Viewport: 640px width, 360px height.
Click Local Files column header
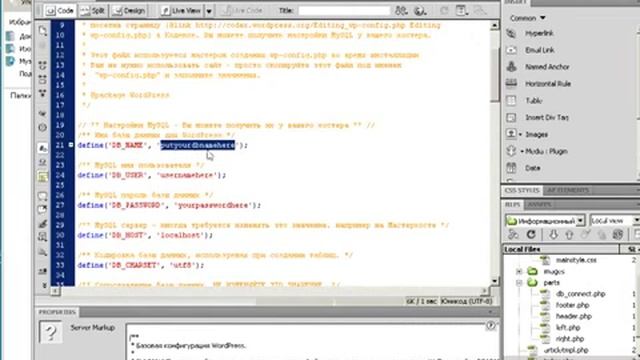[x=561, y=249]
